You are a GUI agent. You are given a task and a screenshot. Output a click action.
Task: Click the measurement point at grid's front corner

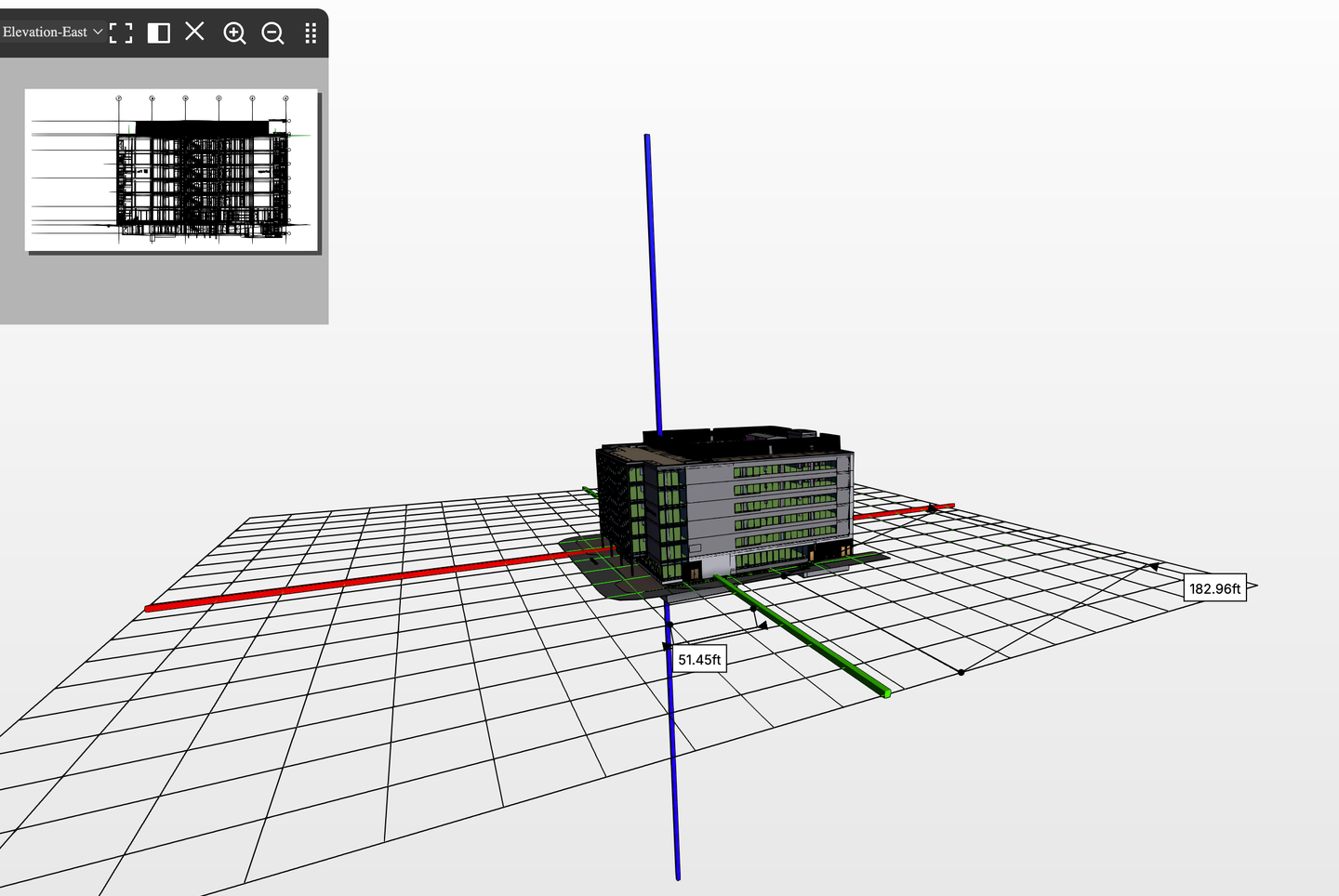pos(961,671)
